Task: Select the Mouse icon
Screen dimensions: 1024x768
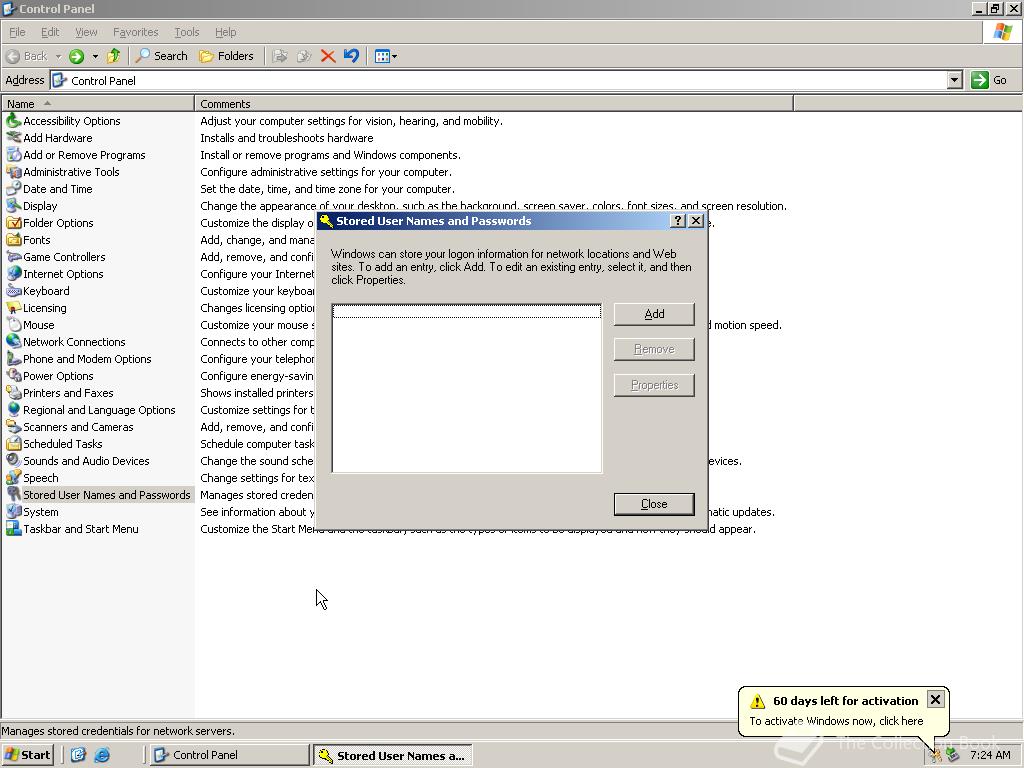Action: [x=13, y=325]
